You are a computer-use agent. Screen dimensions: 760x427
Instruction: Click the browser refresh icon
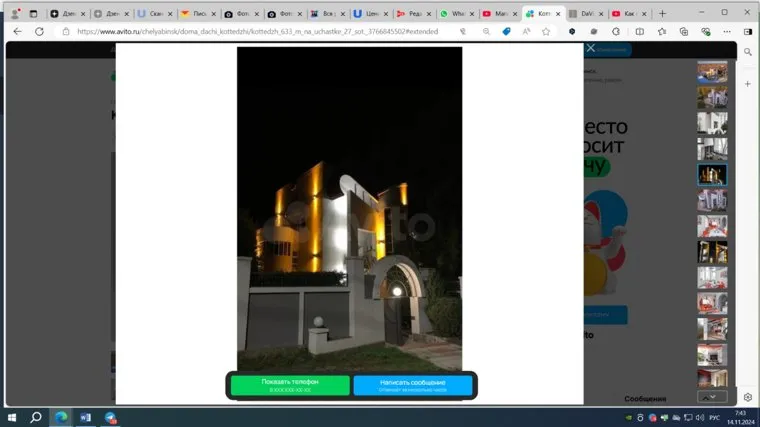(x=40, y=31)
